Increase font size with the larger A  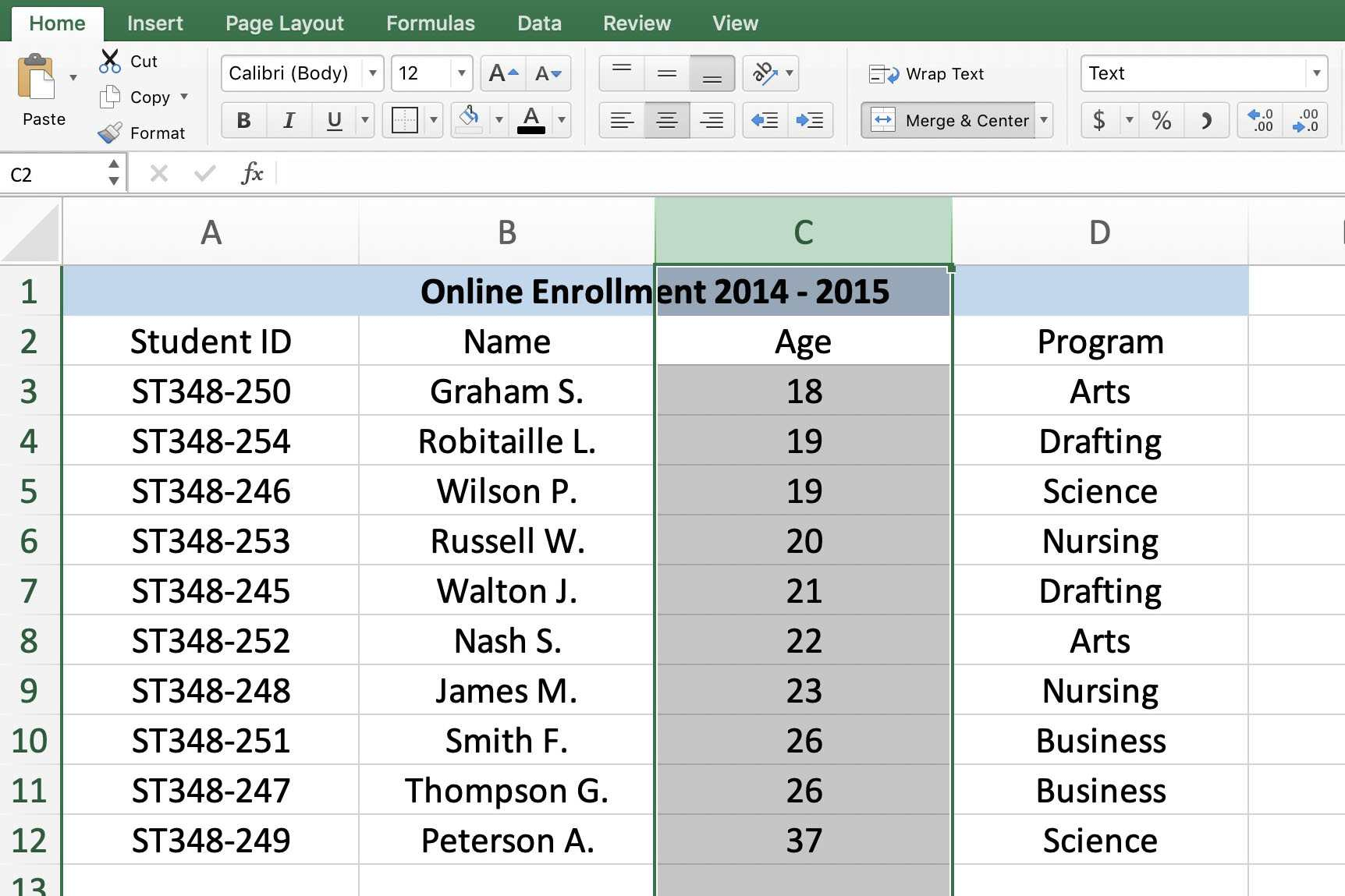[x=503, y=73]
